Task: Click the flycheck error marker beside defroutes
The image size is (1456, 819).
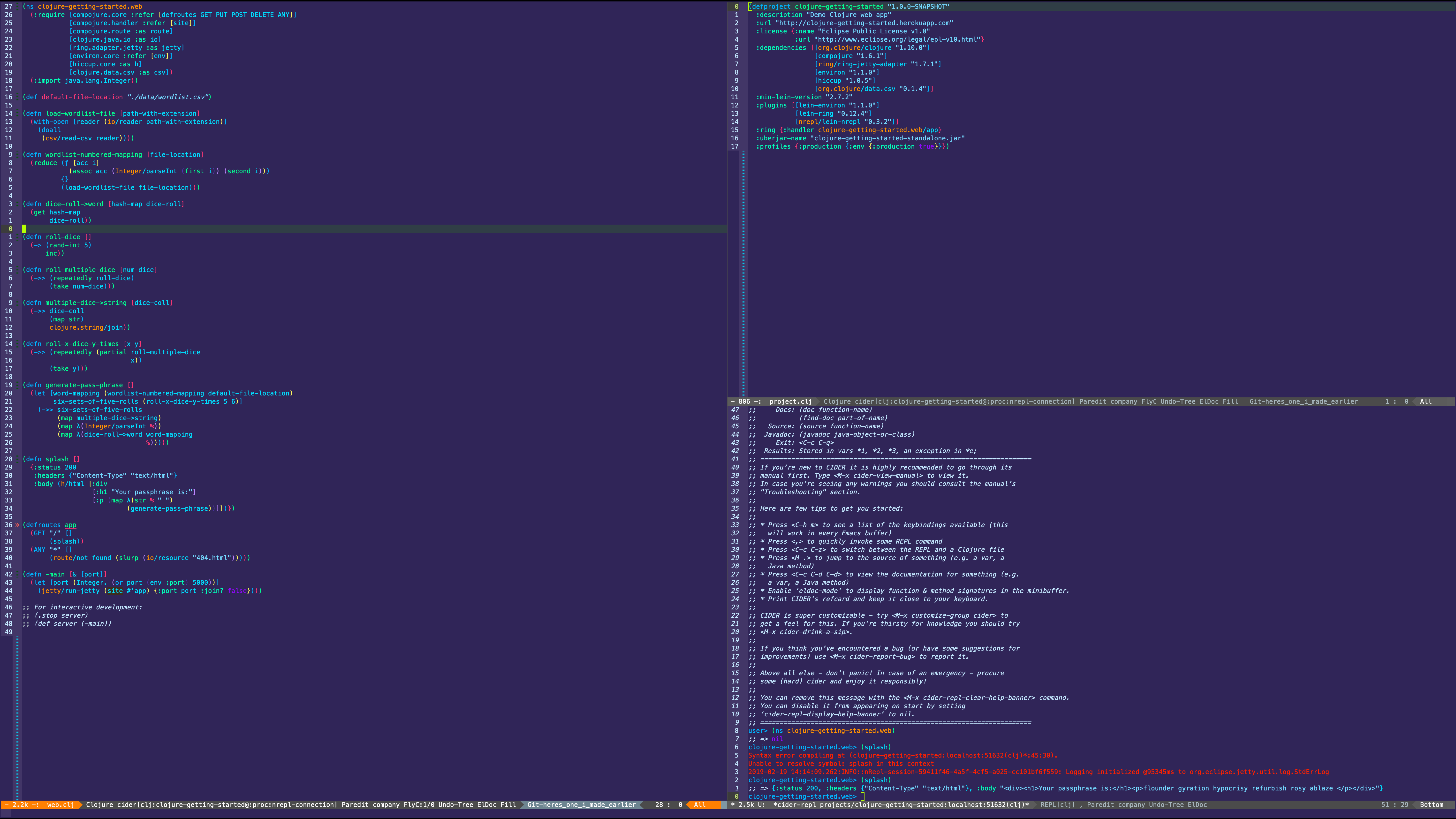Action: tap(17, 525)
